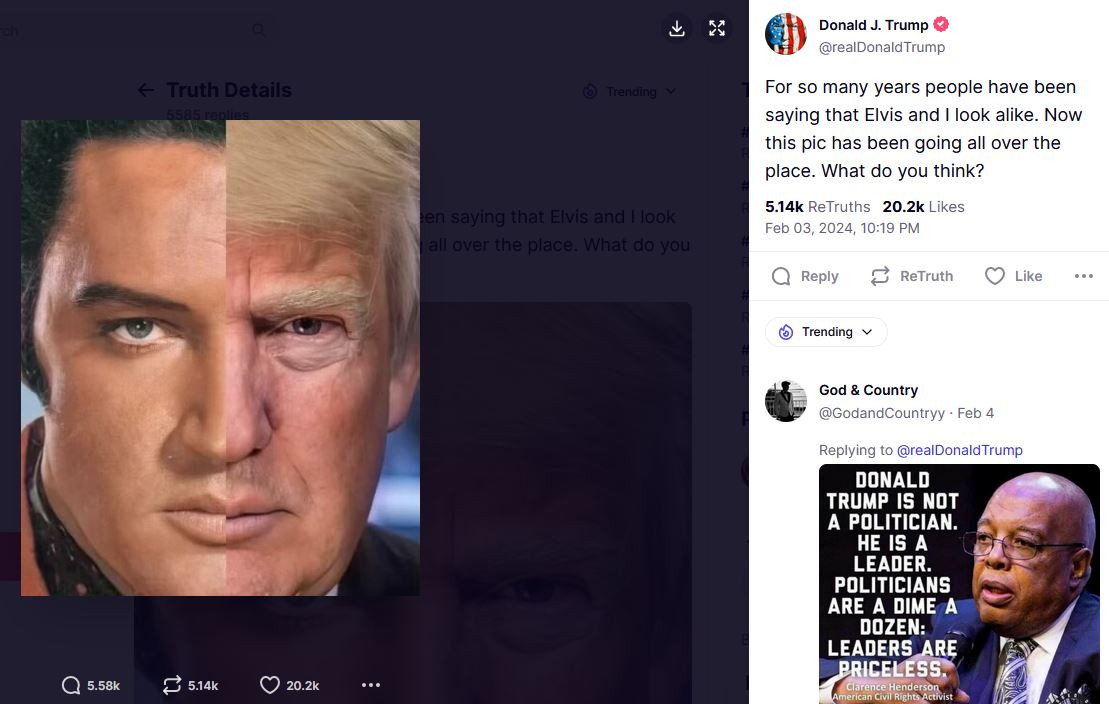
Task: Open the @realDonaldTrump mention link in reply
Action: (959, 450)
